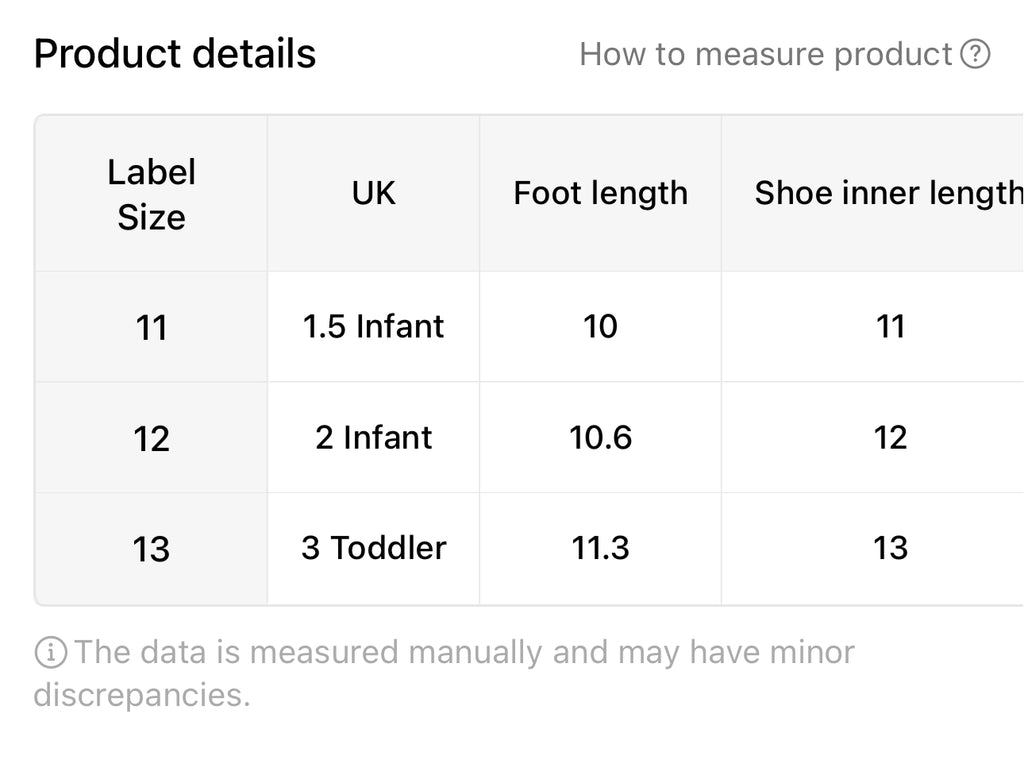Select foot length value 11.3

pos(600,549)
